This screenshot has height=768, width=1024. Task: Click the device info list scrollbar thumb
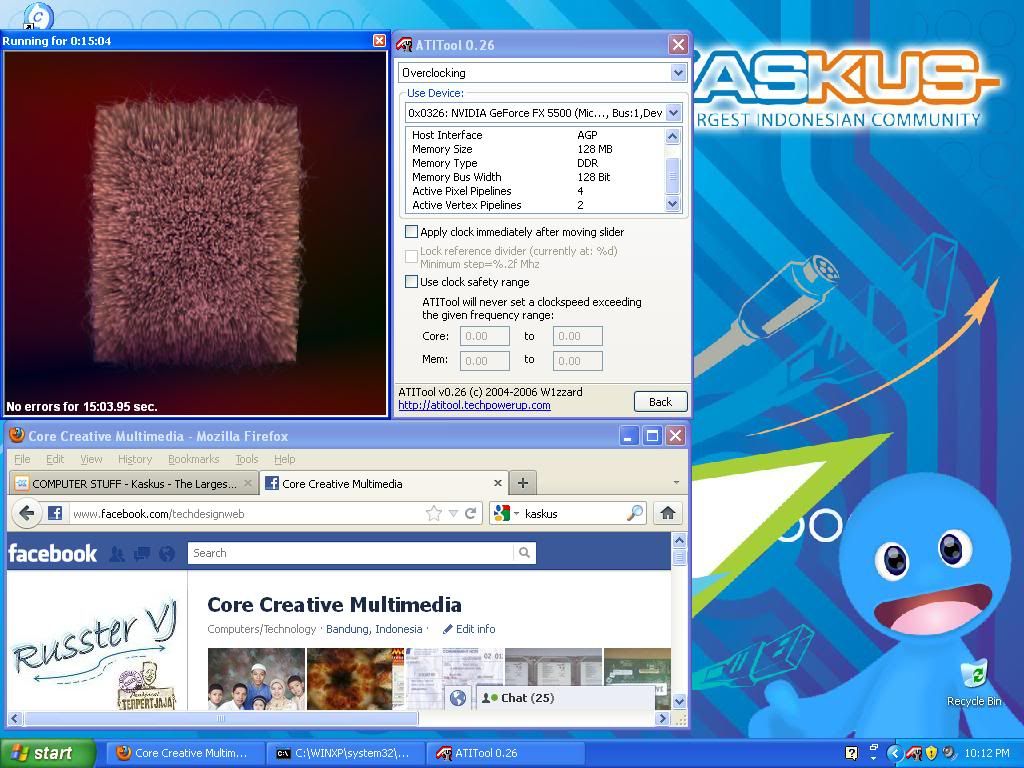point(672,174)
